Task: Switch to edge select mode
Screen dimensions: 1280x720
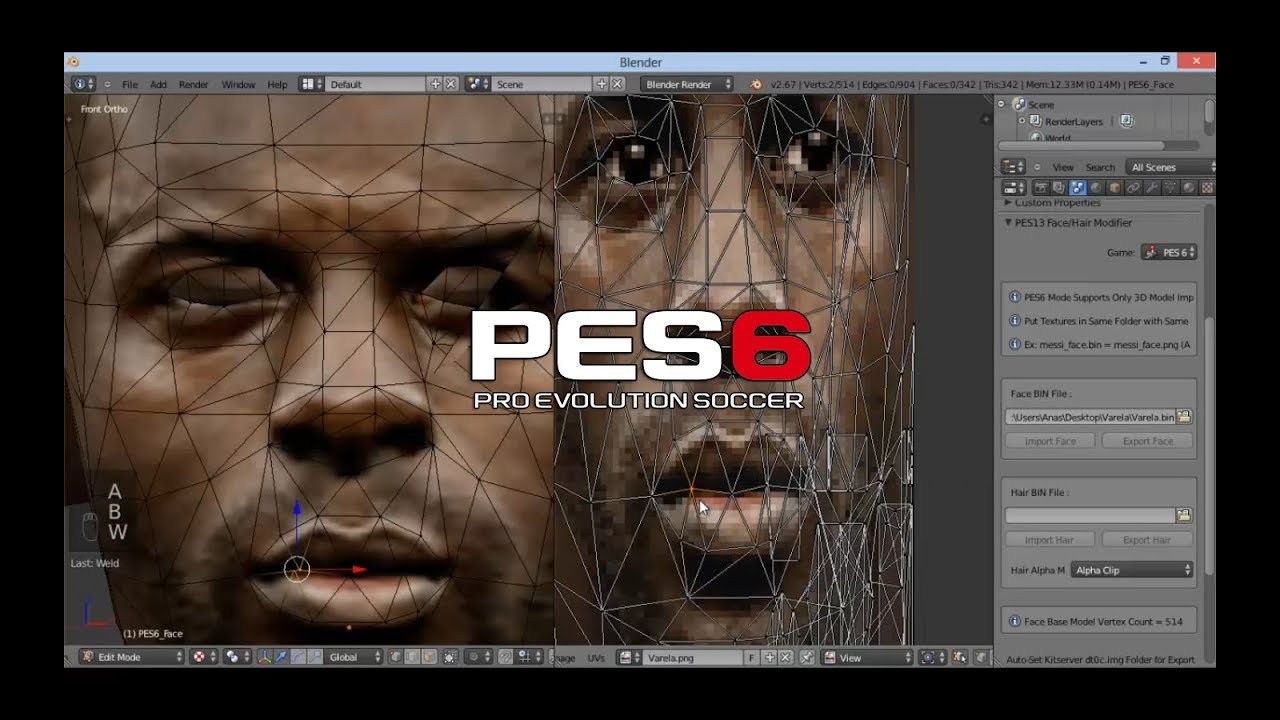Action: pos(411,657)
